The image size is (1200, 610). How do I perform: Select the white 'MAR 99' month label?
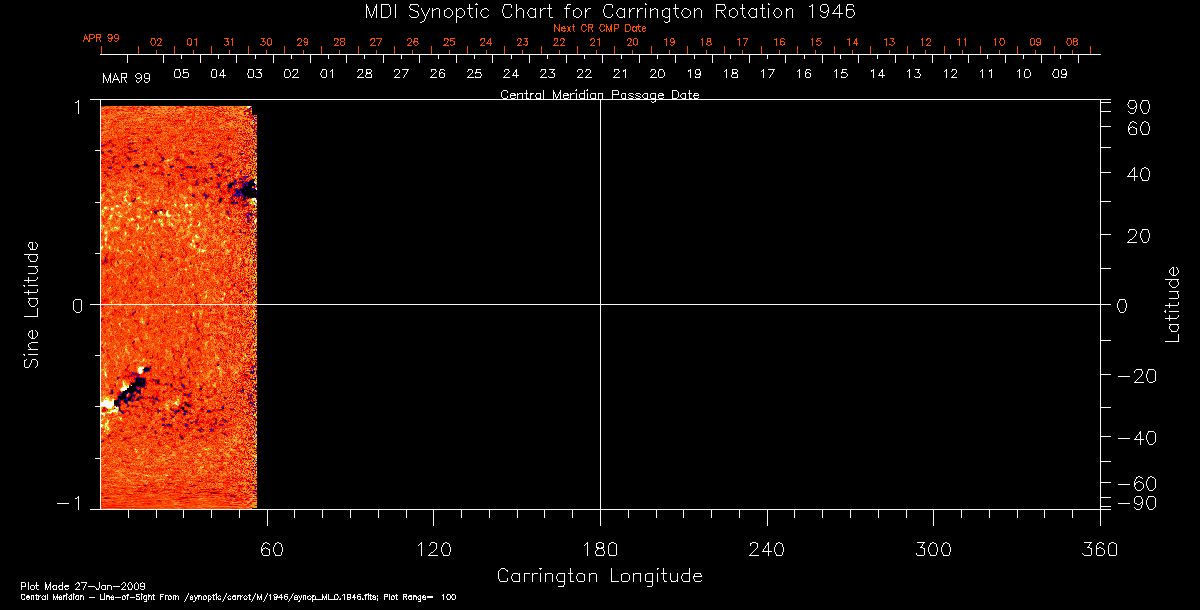[126, 77]
